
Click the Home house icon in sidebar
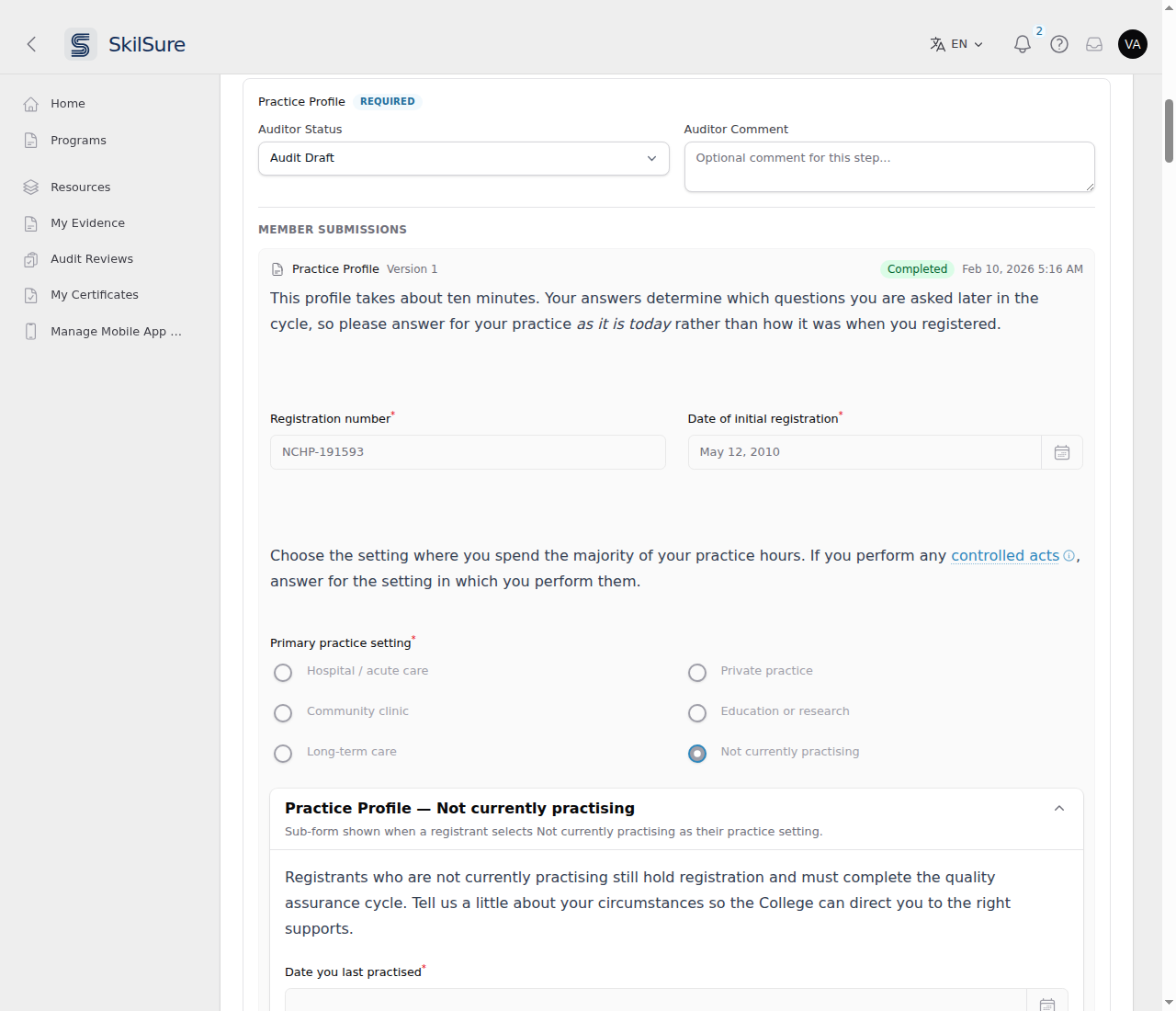[31, 104]
